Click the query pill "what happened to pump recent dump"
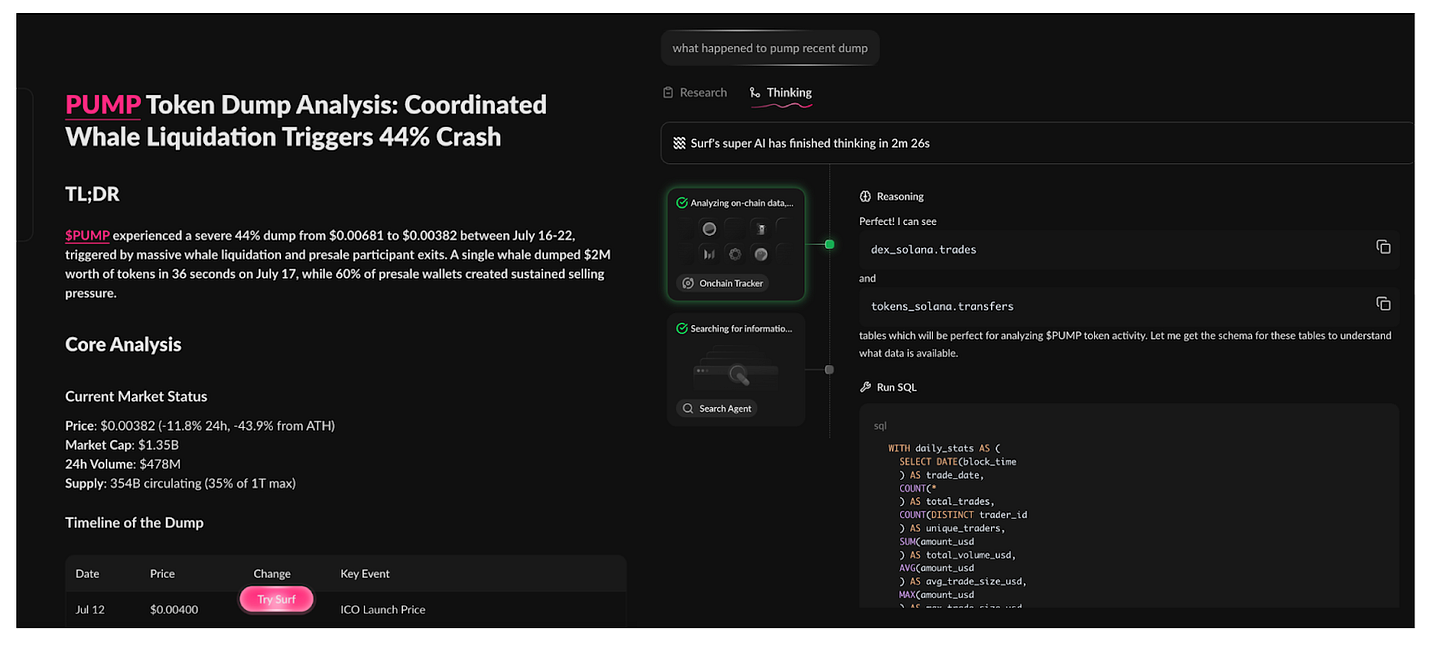 point(770,48)
